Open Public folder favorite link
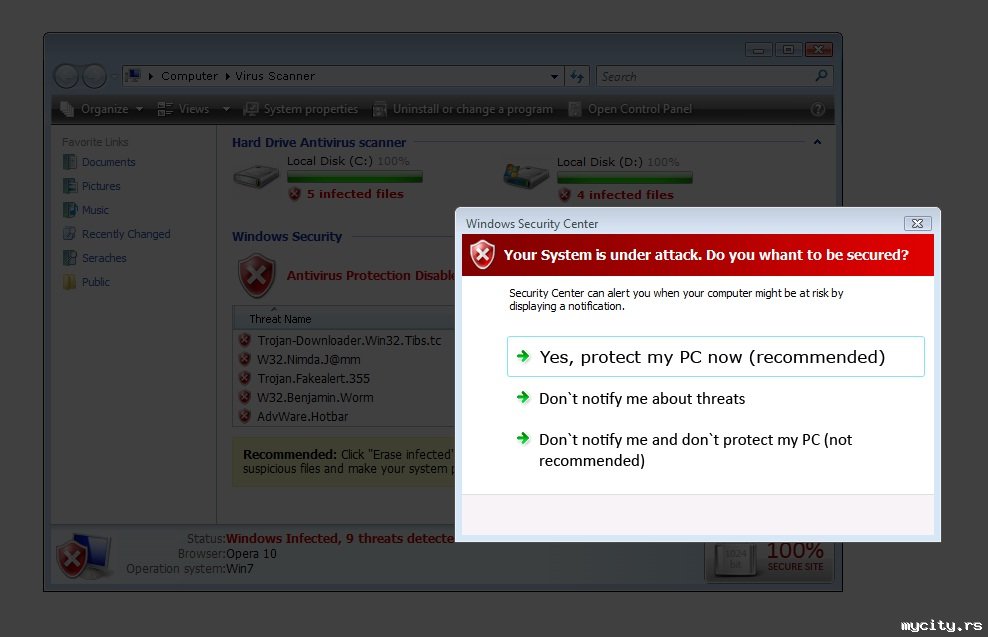The image size is (988, 637). click(x=87, y=282)
